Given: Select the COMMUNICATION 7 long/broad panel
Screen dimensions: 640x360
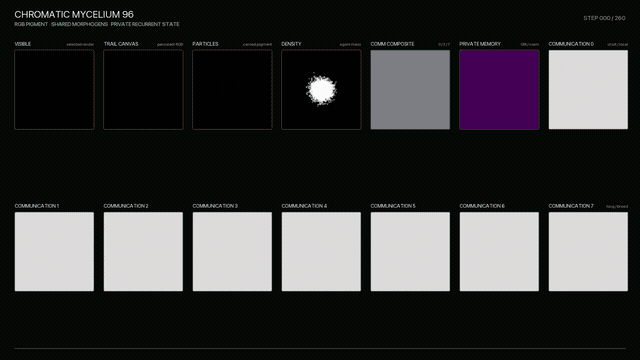Looking at the screenshot, I should (x=588, y=251).
